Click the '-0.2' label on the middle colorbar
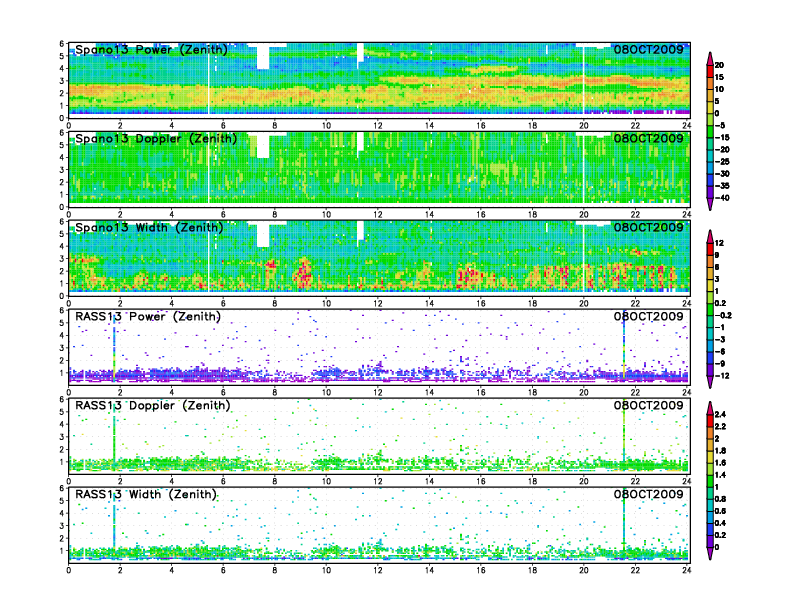The image size is (792, 612). tap(723, 316)
